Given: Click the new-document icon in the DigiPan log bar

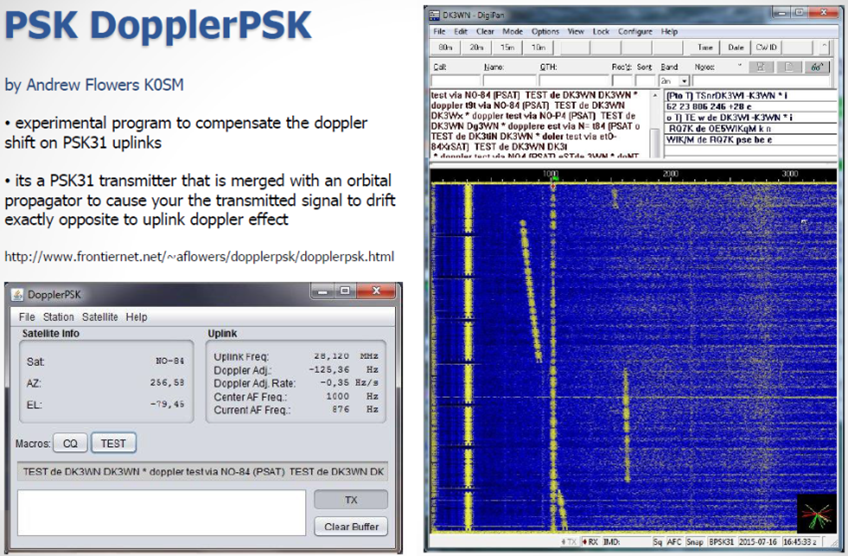Looking at the screenshot, I should pyautogui.click(x=790, y=66).
